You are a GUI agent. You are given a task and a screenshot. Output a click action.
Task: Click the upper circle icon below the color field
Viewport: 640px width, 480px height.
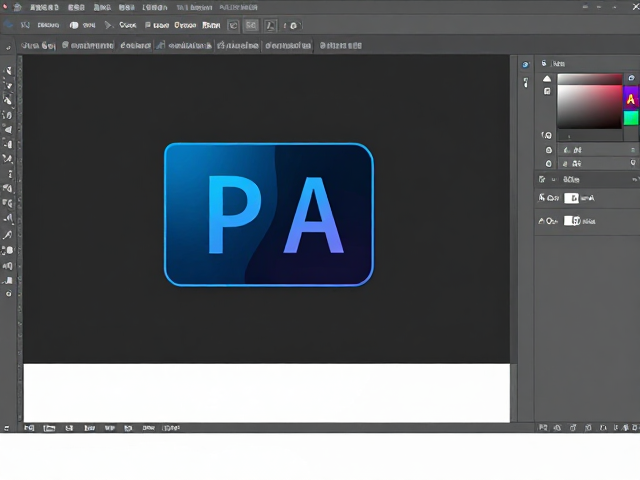point(549,150)
